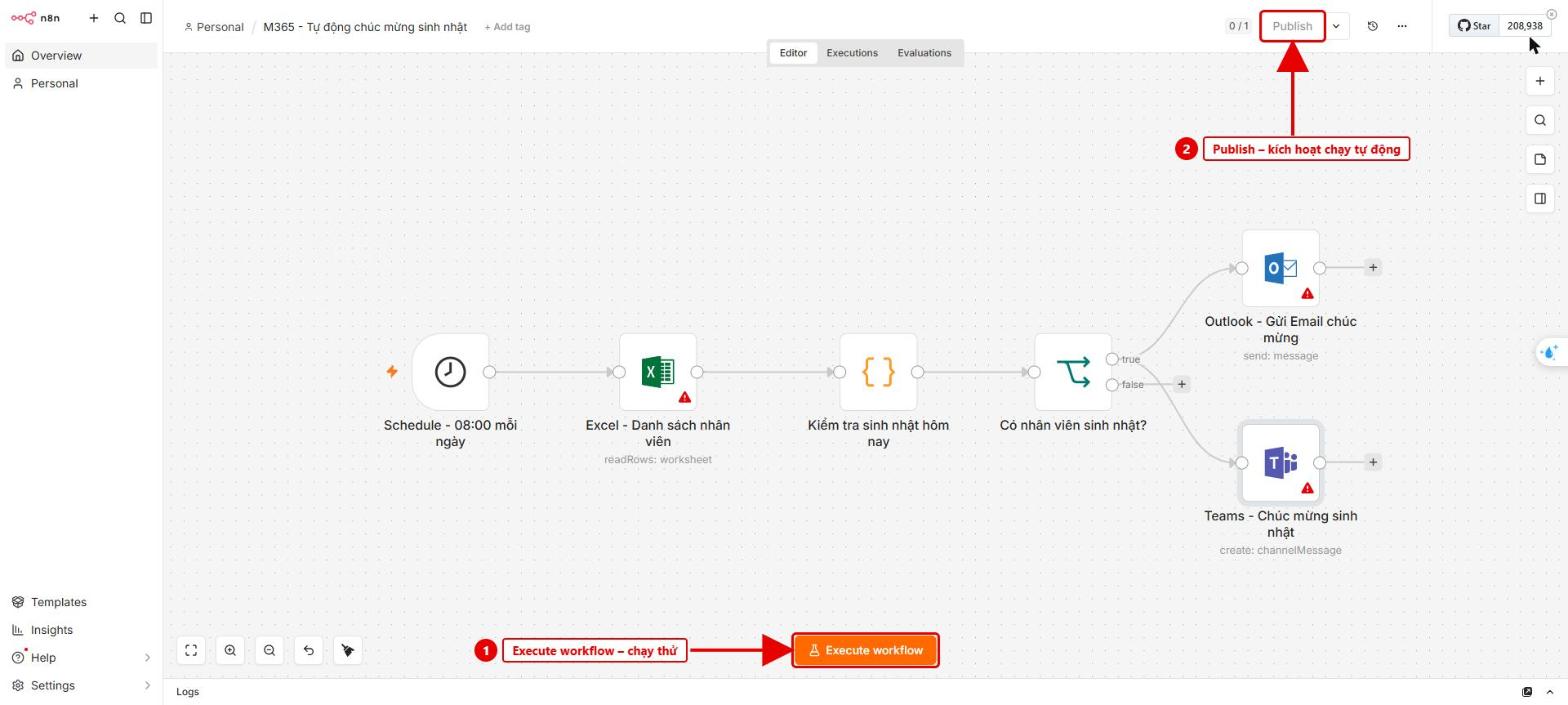Add node after Outlook node plus
This screenshot has height=705, width=1568.
pyautogui.click(x=1373, y=268)
